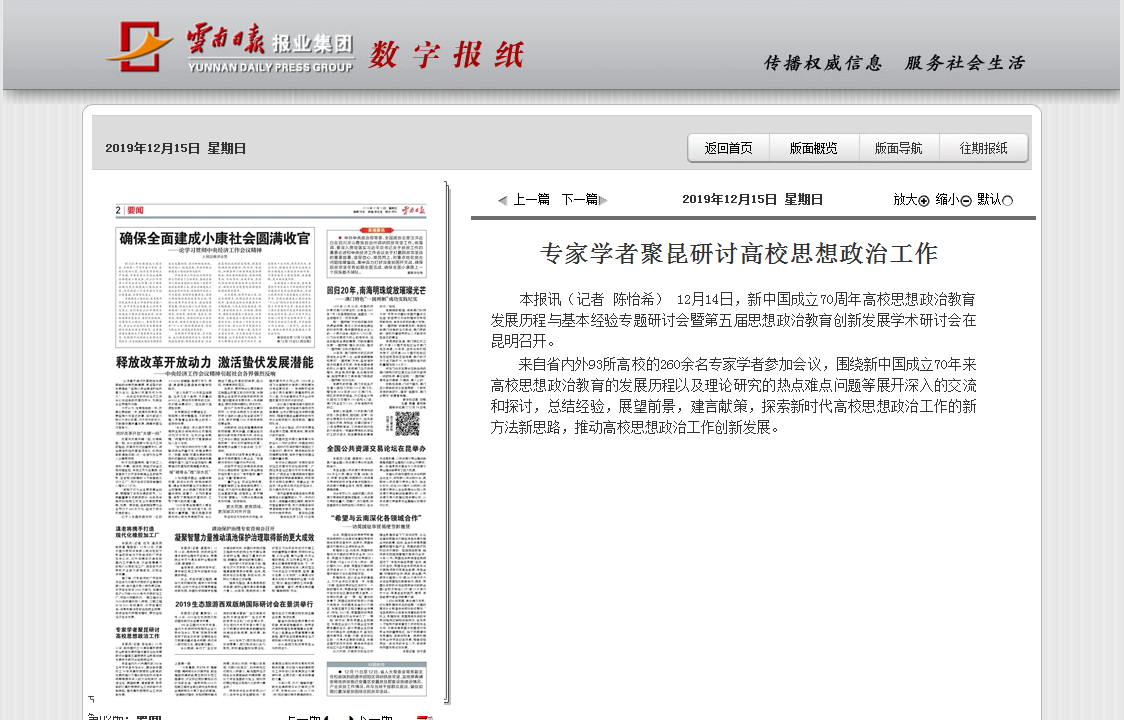Reset text size with 默认
Screen dimensions: 1124x720
click(988, 199)
